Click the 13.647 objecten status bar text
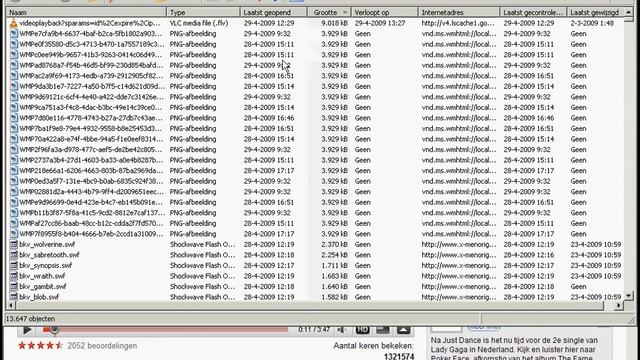 [30, 319]
